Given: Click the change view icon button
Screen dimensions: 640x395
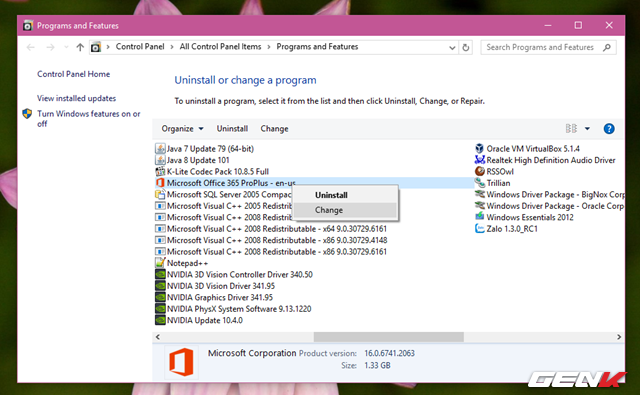Looking at the screenshot, I should pos(571,129).
